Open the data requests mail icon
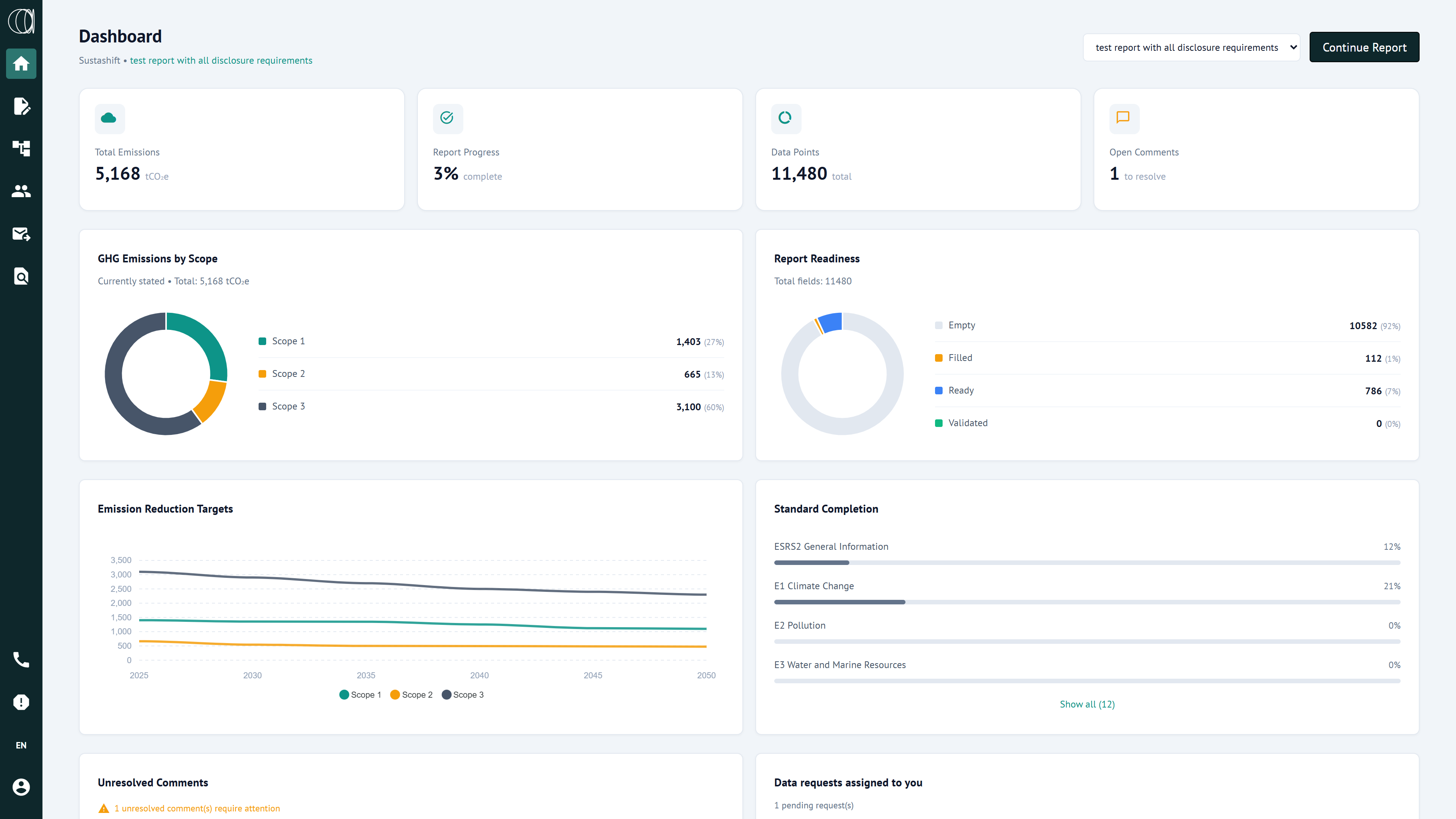Screen dimensions: 1456x819 click(x=21, y=234)
